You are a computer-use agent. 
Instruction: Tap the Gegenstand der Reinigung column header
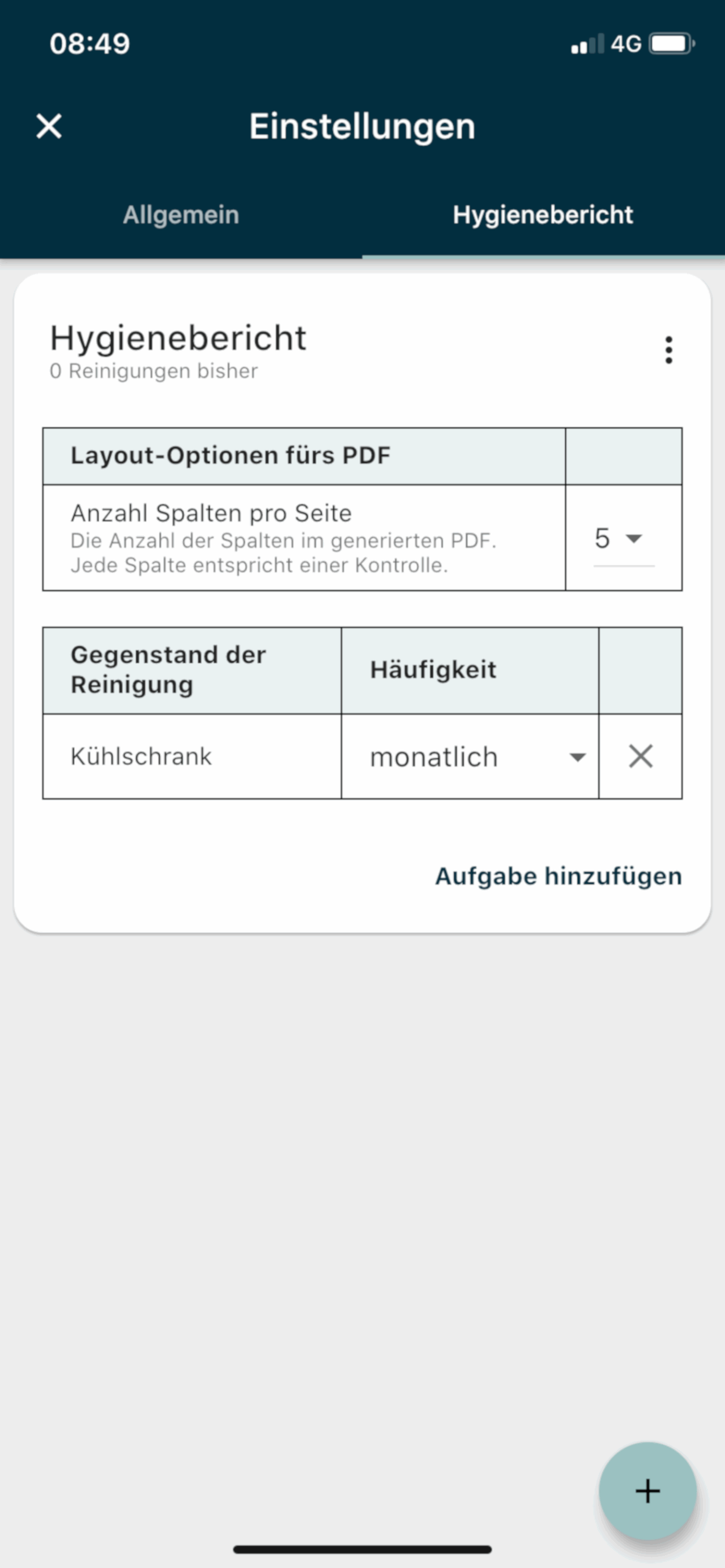tap(169, 669)
